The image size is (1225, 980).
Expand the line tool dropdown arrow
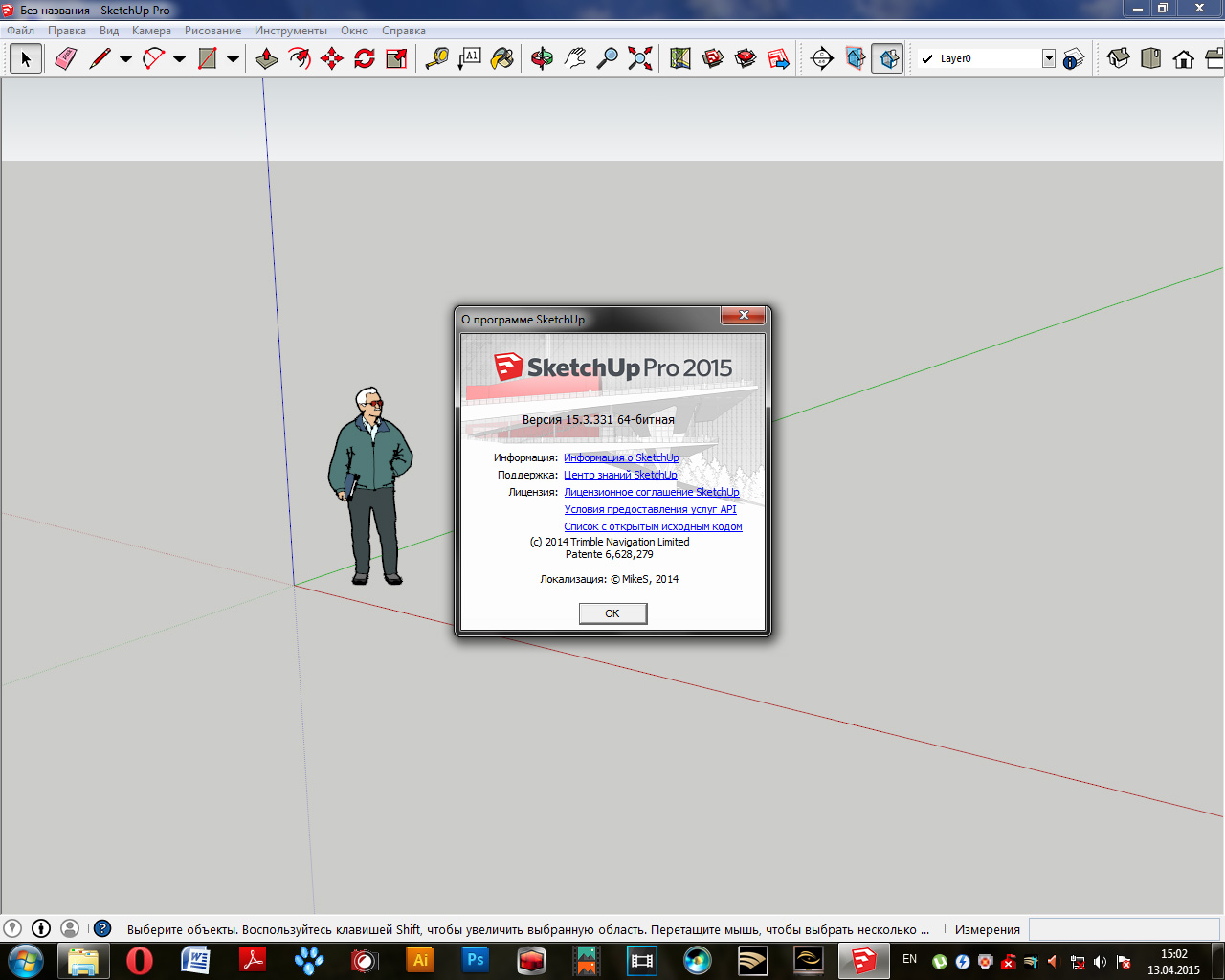pyautogui.click(x=125, y=59)
